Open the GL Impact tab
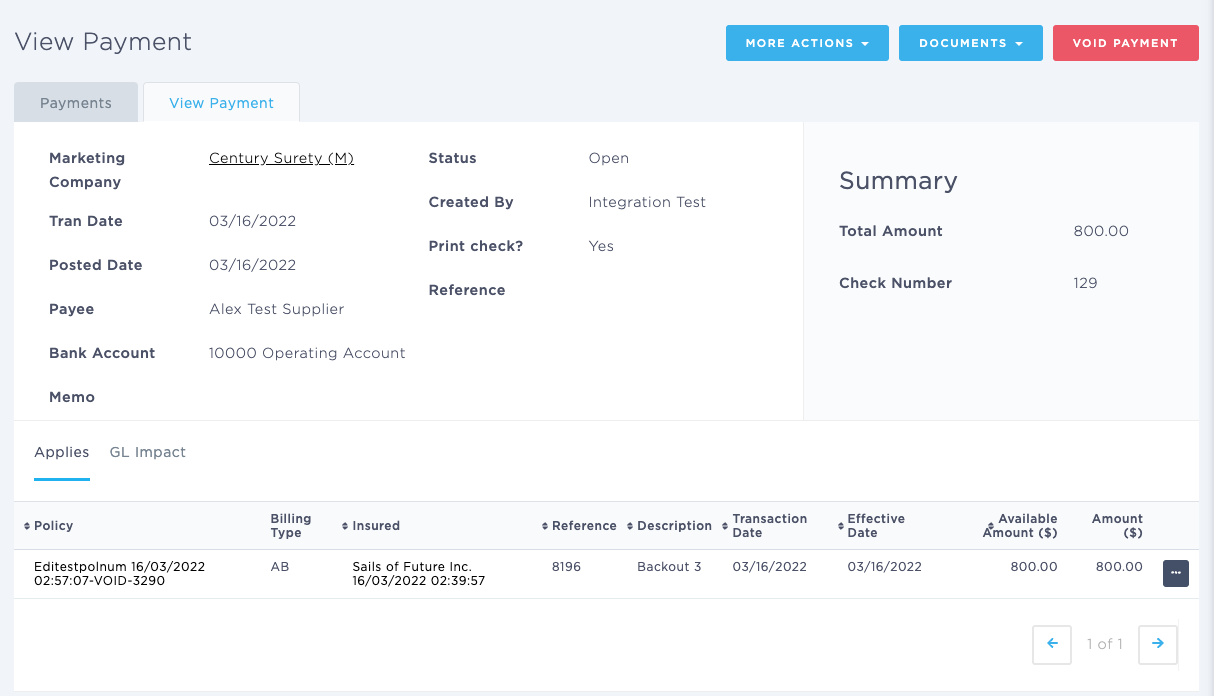 [148, 452]
